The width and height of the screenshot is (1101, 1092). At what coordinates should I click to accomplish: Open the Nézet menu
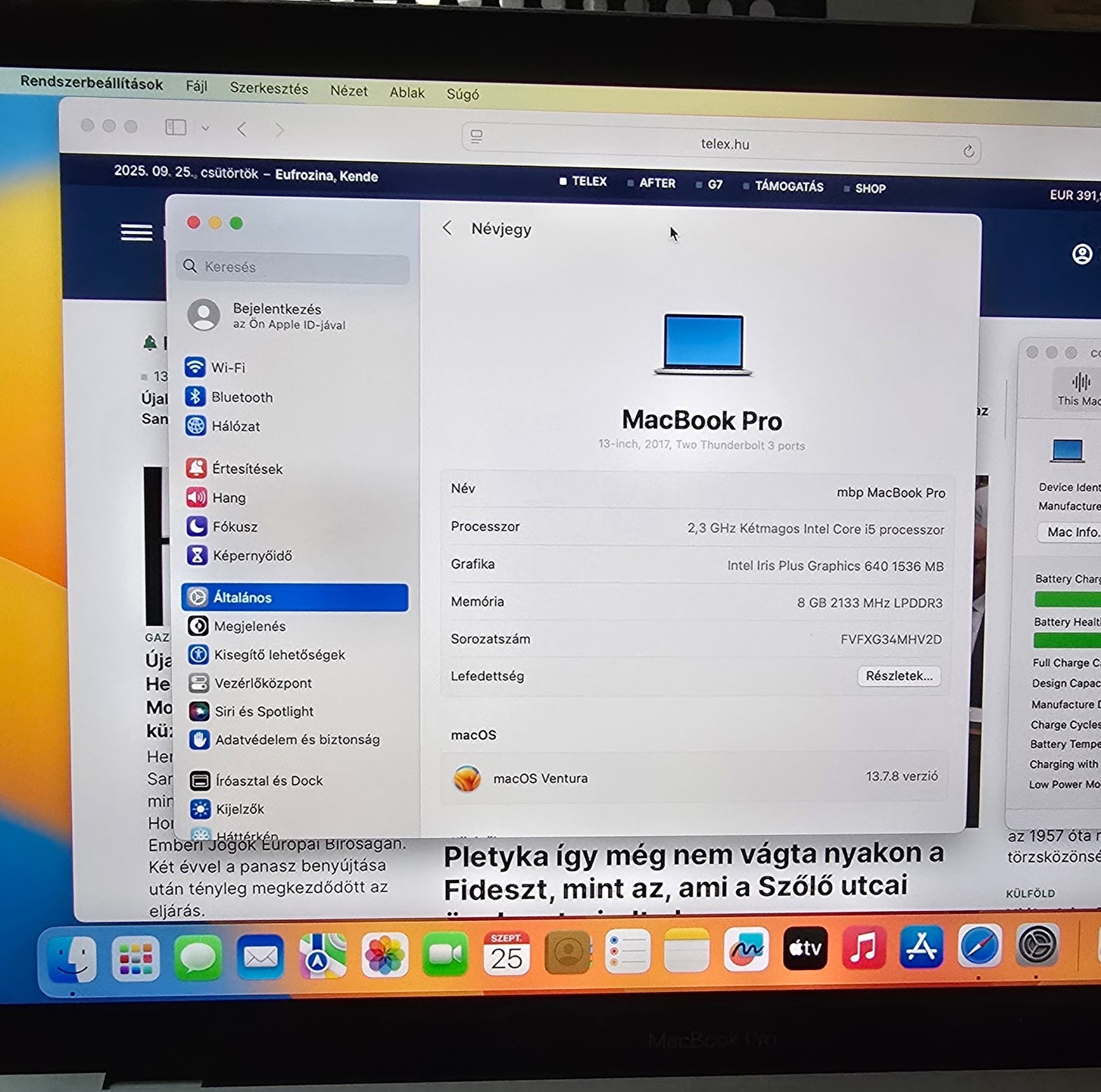tap(348, 90)
